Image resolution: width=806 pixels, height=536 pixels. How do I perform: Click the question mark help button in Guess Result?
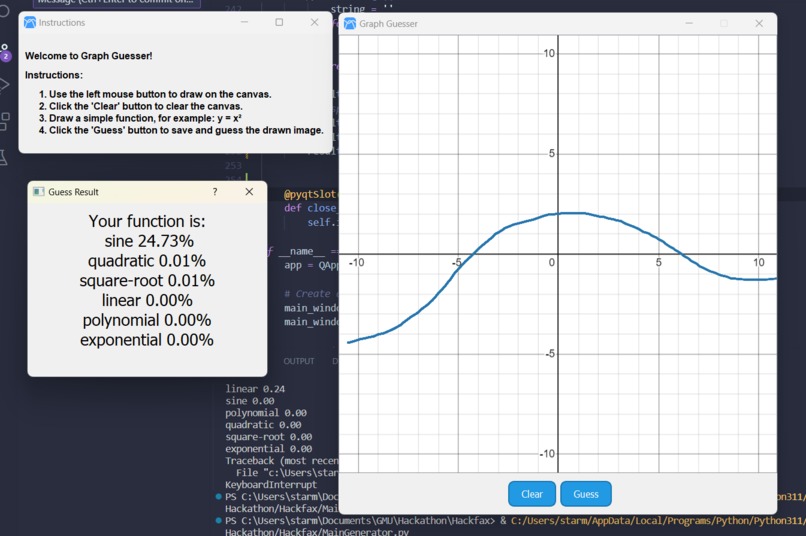click(x=215, y=192)
